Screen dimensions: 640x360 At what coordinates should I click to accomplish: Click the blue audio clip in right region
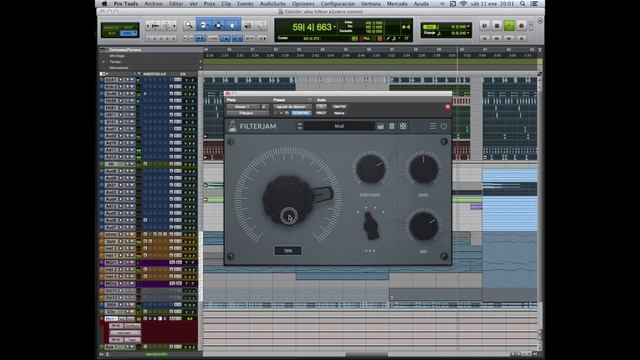coord(510,214)
